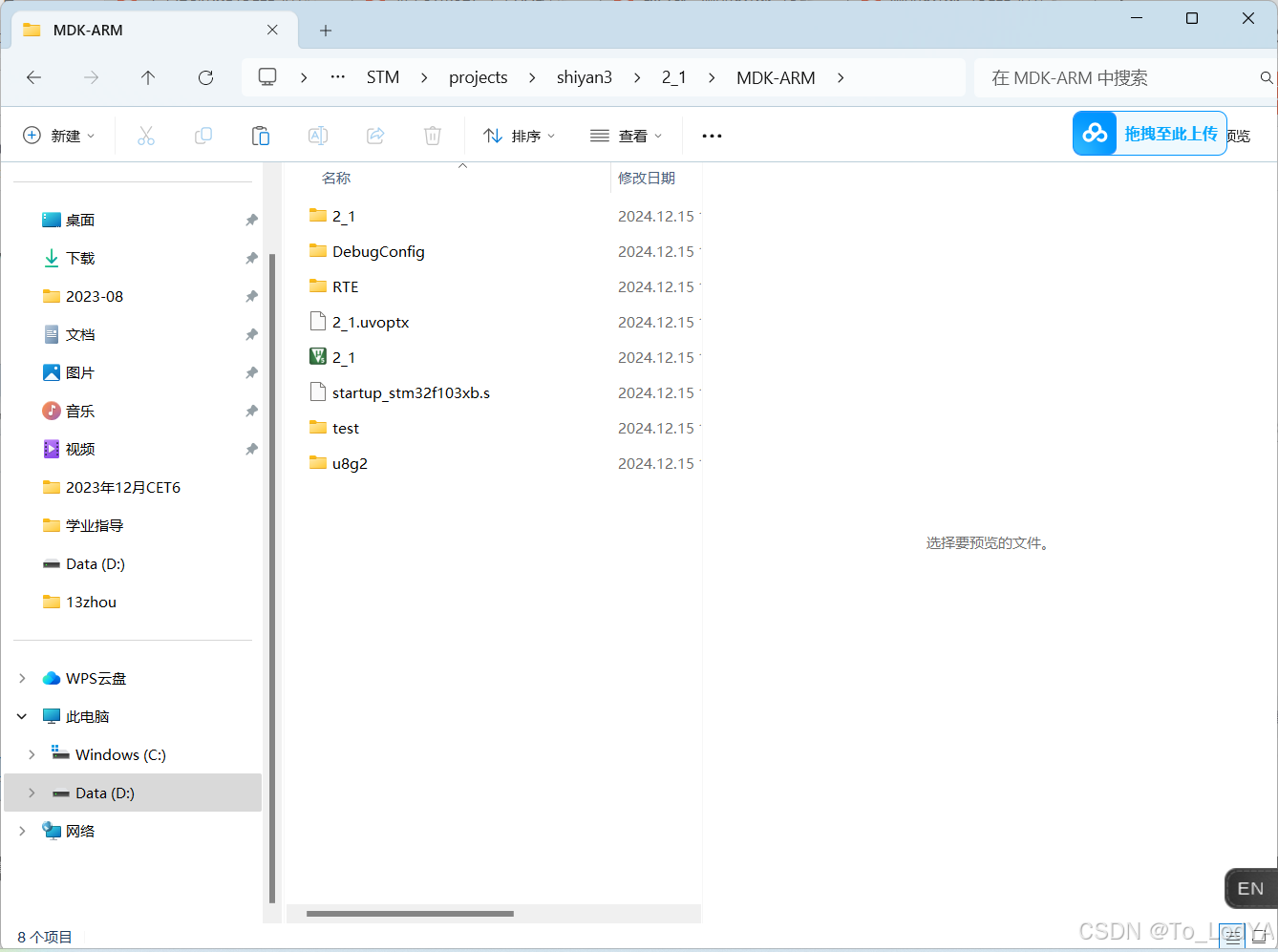Navigate to shiyan3 in breadcrumb

point(585,77)
